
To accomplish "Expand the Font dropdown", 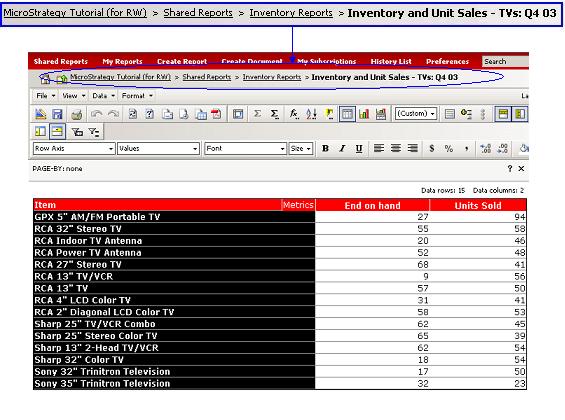I will 245,148.
